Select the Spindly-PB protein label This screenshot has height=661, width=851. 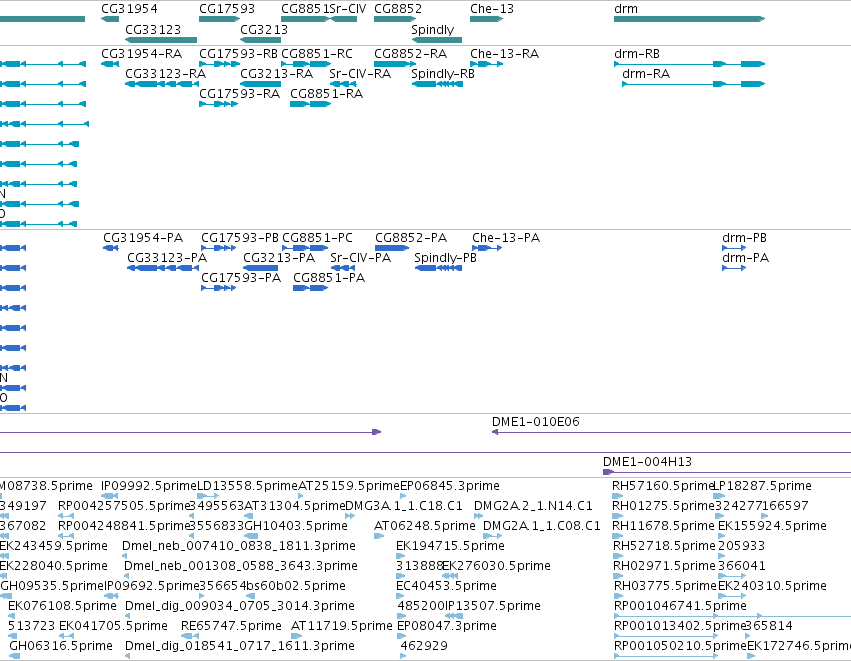(x=446, y=258)
